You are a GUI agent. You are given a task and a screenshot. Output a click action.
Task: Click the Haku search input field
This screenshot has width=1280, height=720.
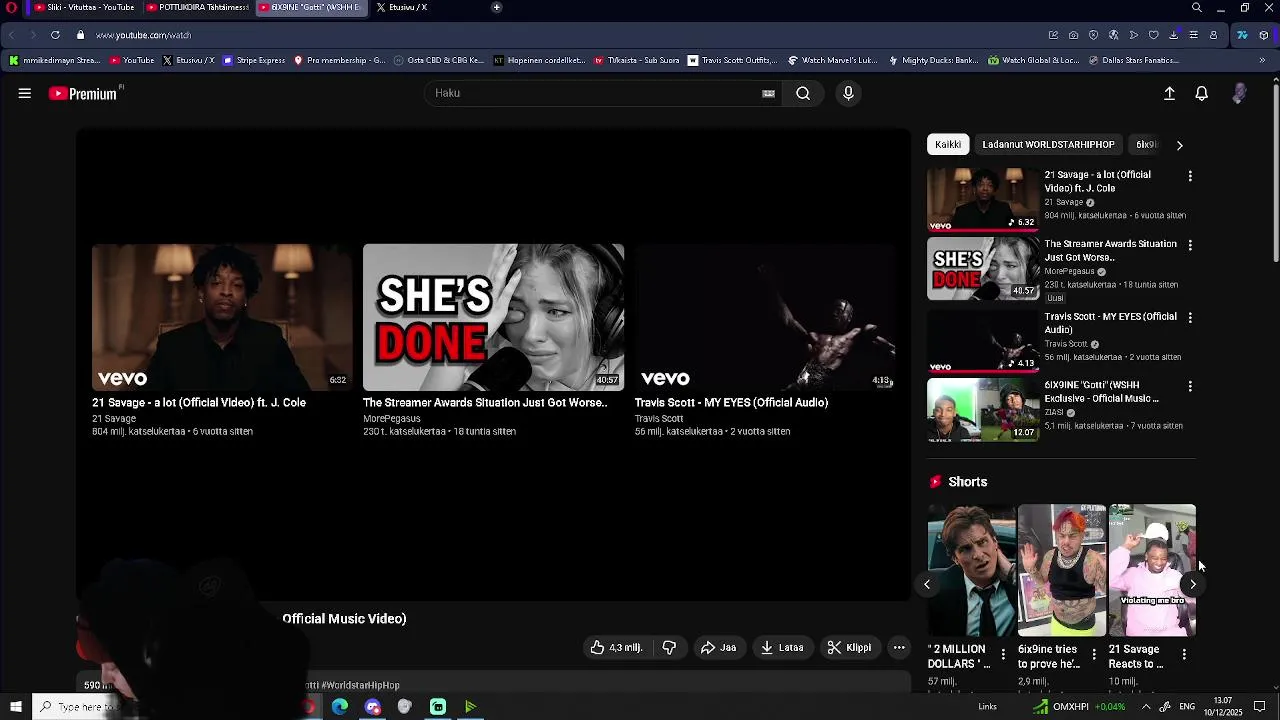[600, 93]
